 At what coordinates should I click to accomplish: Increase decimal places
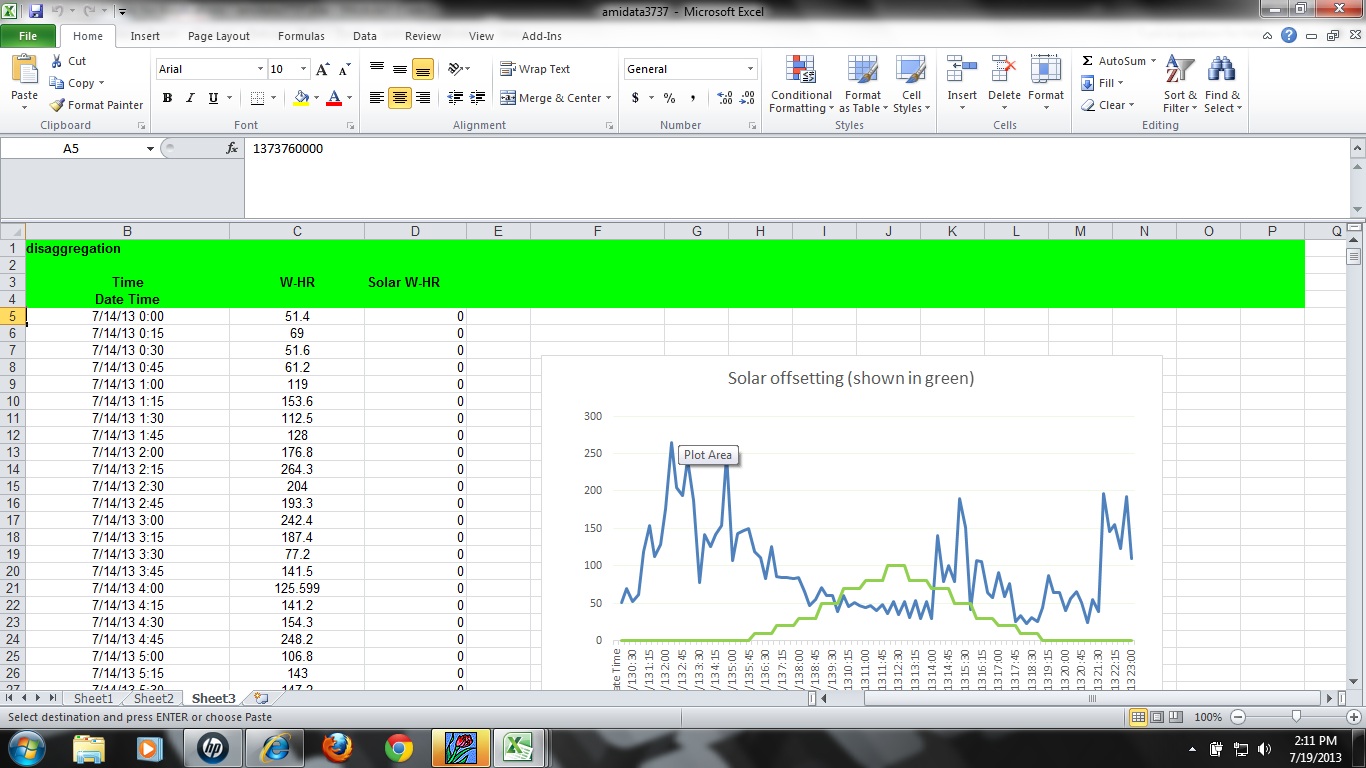coord(725,98)
